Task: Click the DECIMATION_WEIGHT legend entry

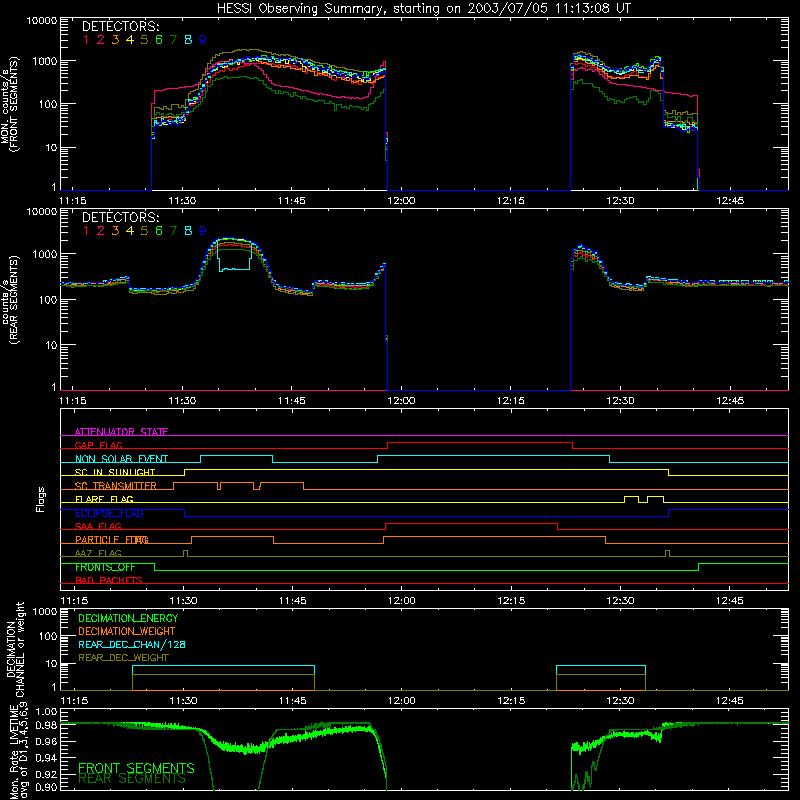Action: 127,632
